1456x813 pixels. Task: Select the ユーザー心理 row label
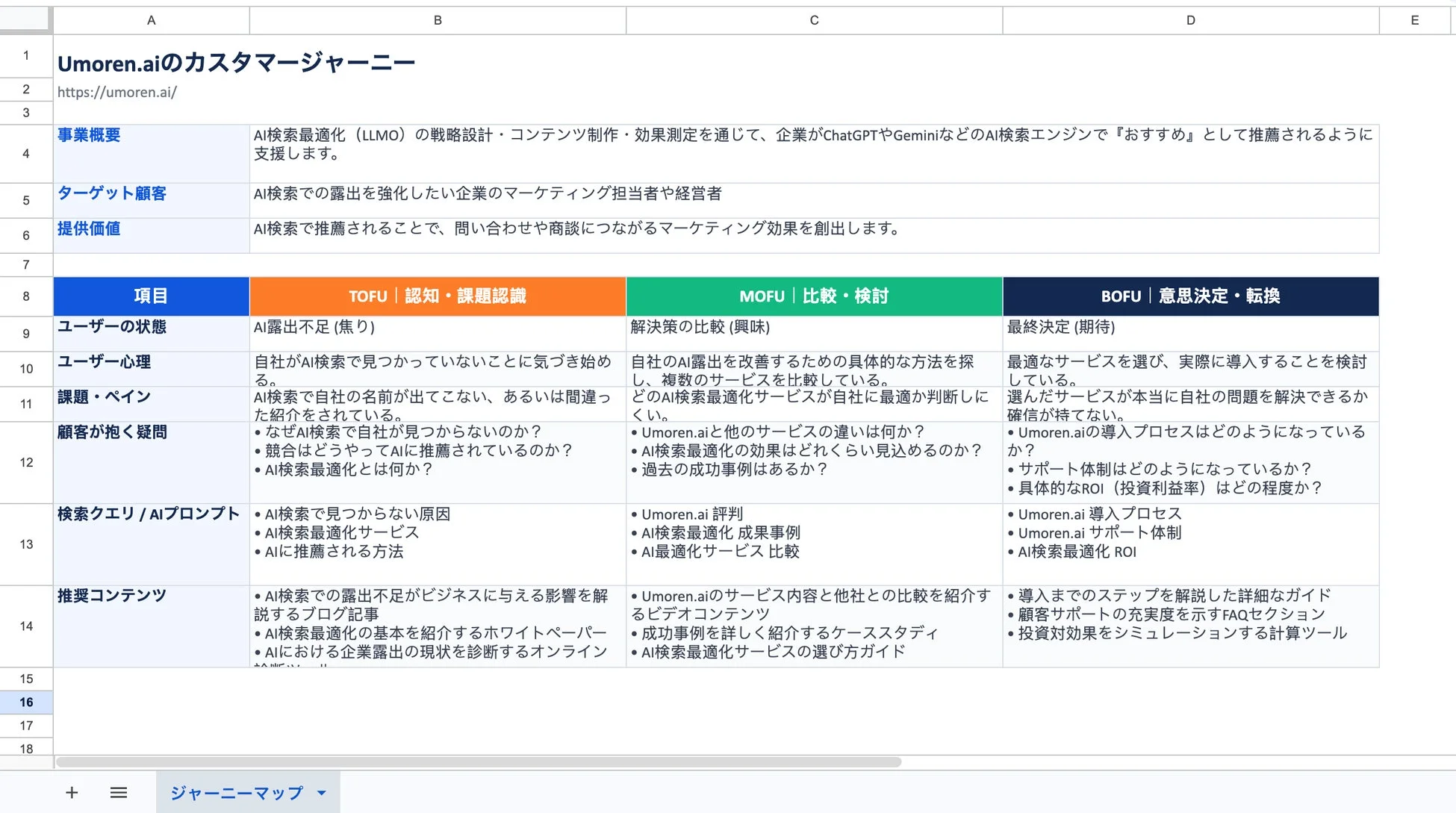(x=152, y=369)
